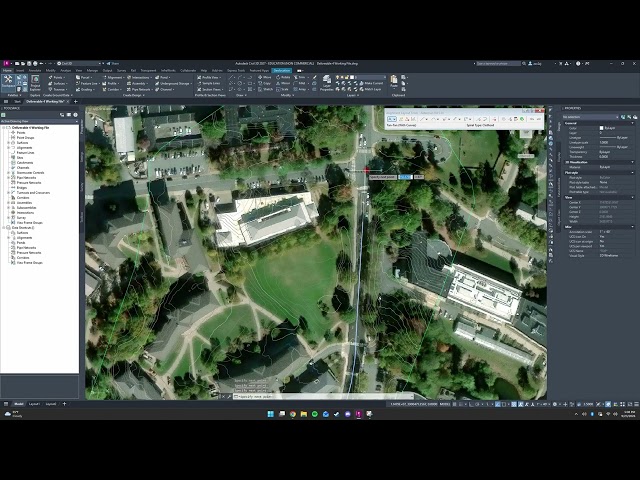640x480 pixels.
Task: Expand the Turnouts and Crossovers node
Action: 8,192
